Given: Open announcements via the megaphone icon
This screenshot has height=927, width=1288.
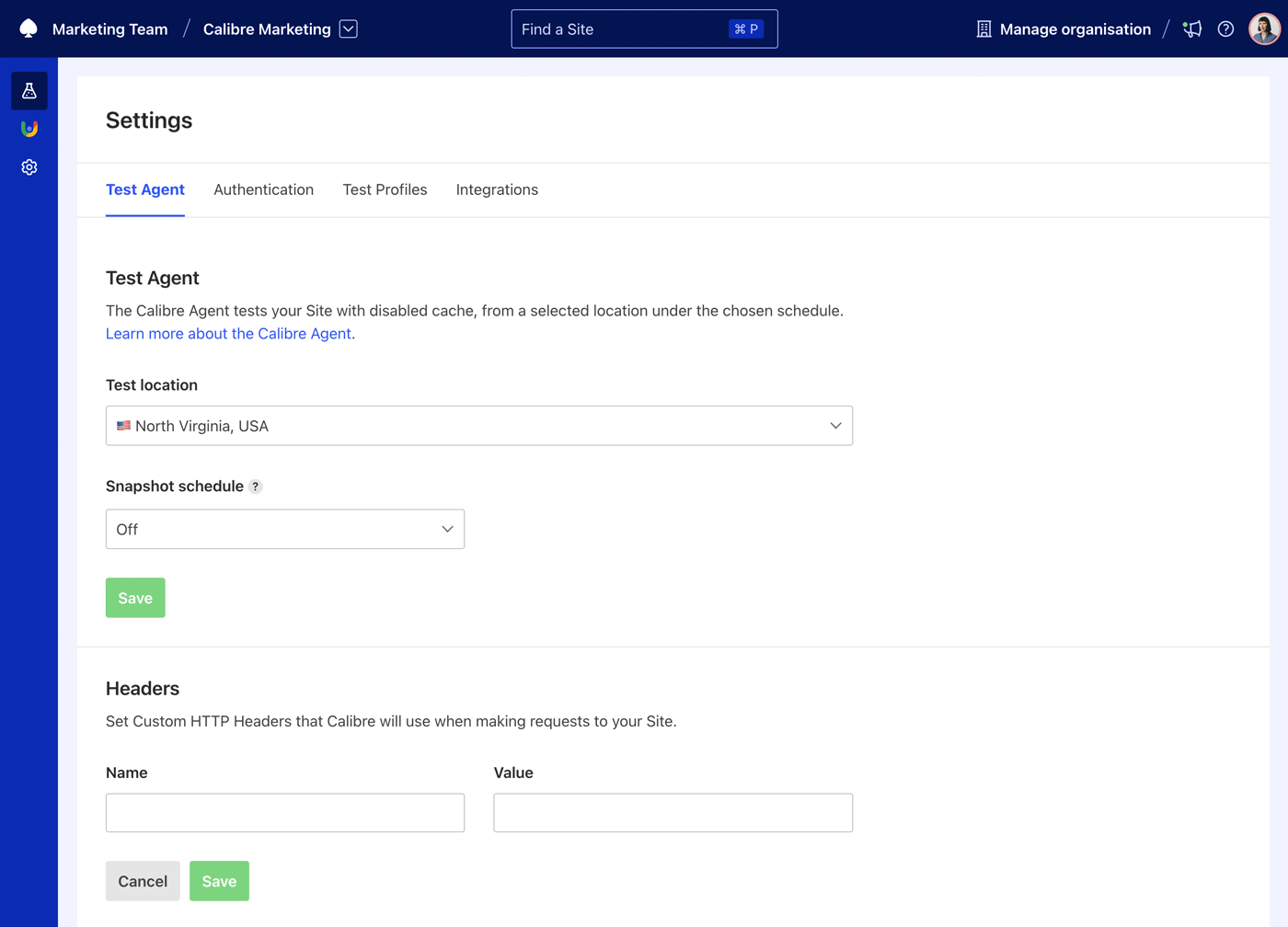Looking at the screenshot, I should tap(1192, 29).
